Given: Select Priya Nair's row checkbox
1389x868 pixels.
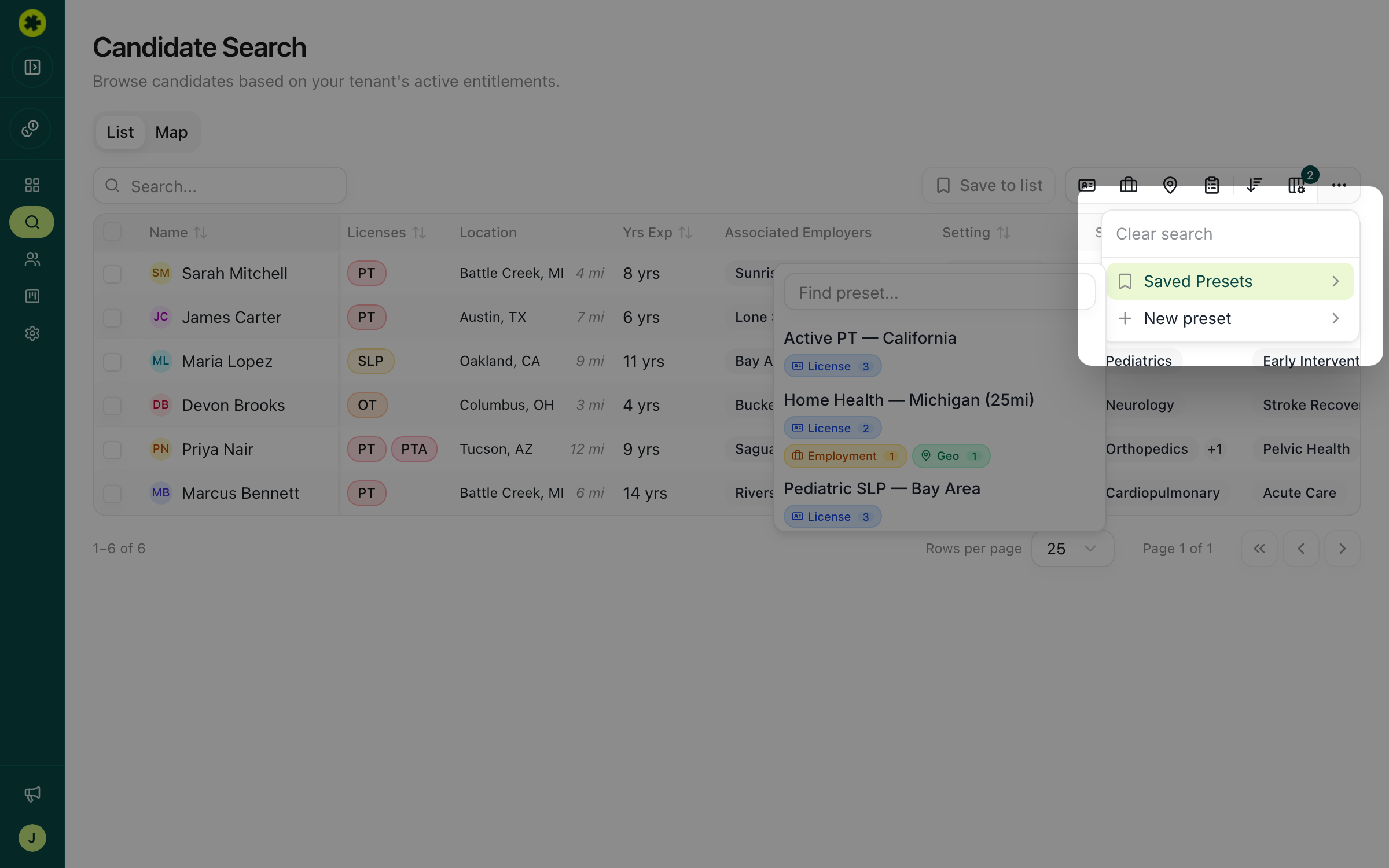Looking at the screenshot, I should pyautogui.click(x=112, y=450).
